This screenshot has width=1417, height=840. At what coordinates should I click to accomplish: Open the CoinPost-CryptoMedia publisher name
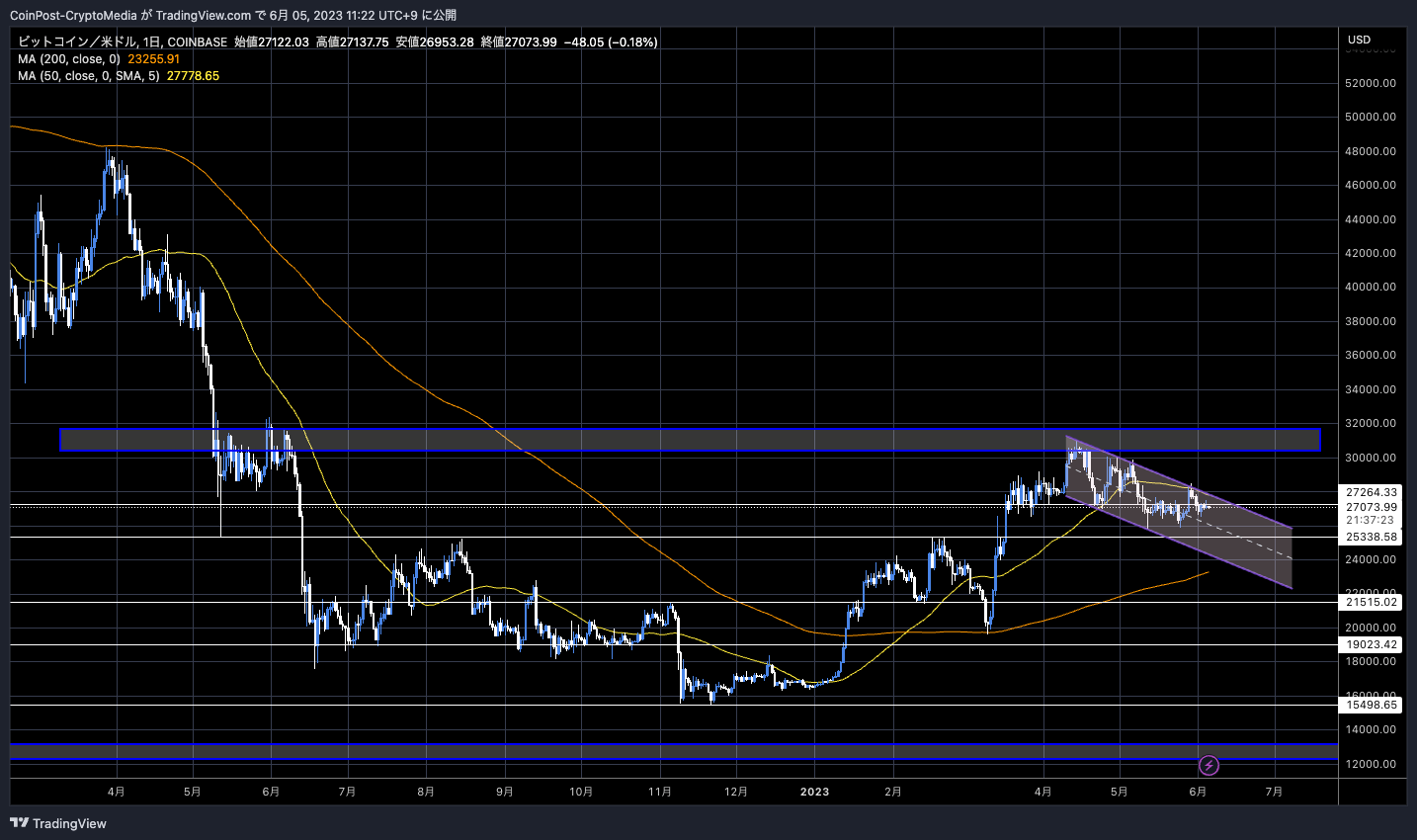point(73,15)
